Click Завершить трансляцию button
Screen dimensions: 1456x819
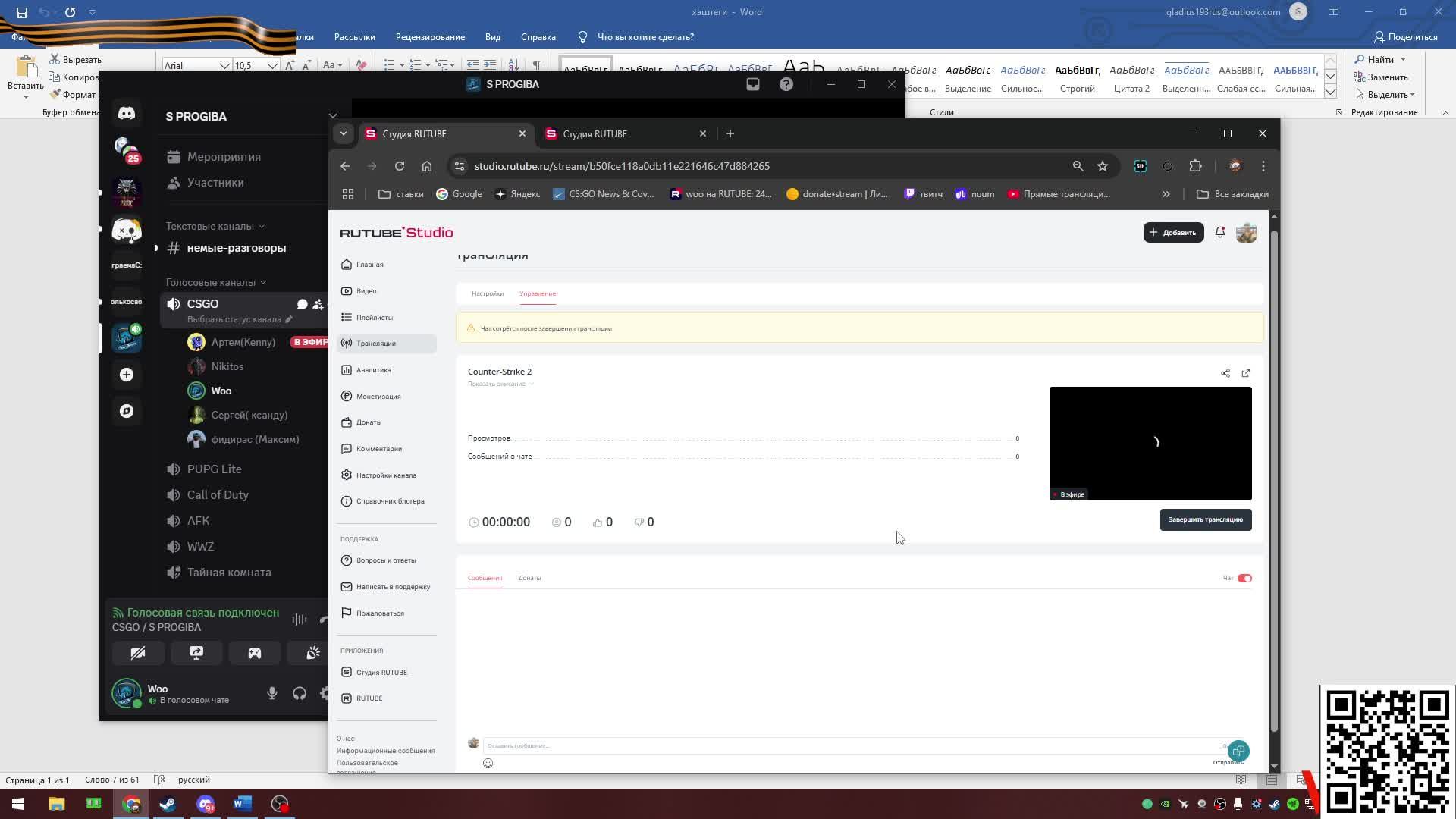pos(1206,520)
